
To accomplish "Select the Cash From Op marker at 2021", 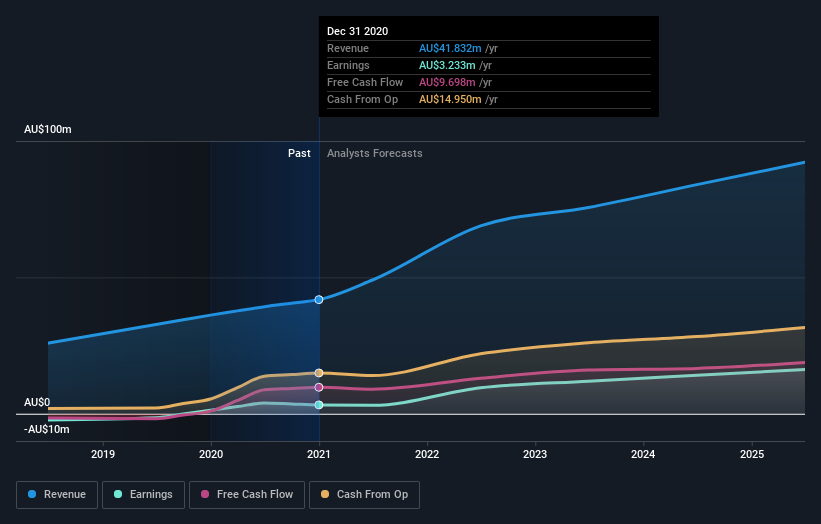I will [319, 373].
